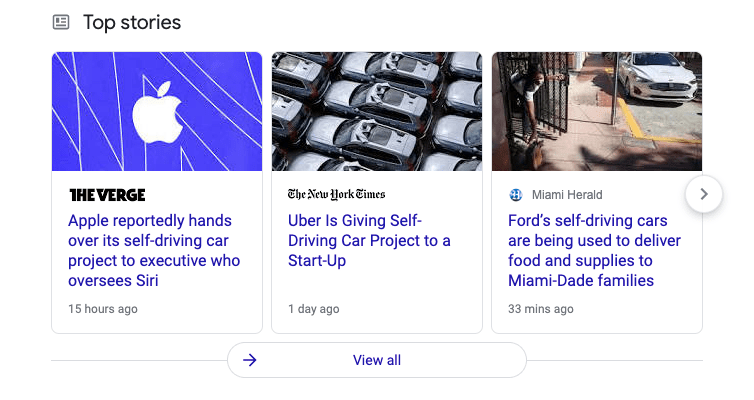
Task: Click The New York Times logo
Action: click(336, 195)
